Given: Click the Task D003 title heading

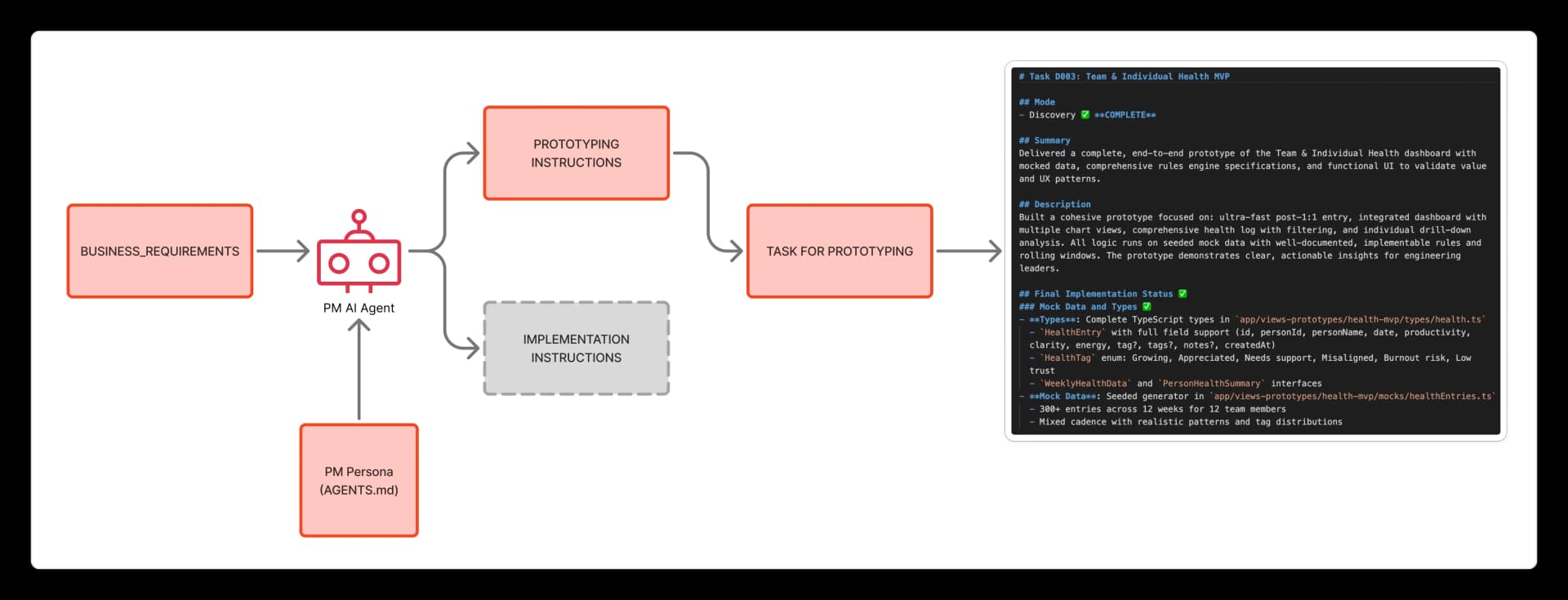Looking at the screenshot, I should pos(1124,77).
